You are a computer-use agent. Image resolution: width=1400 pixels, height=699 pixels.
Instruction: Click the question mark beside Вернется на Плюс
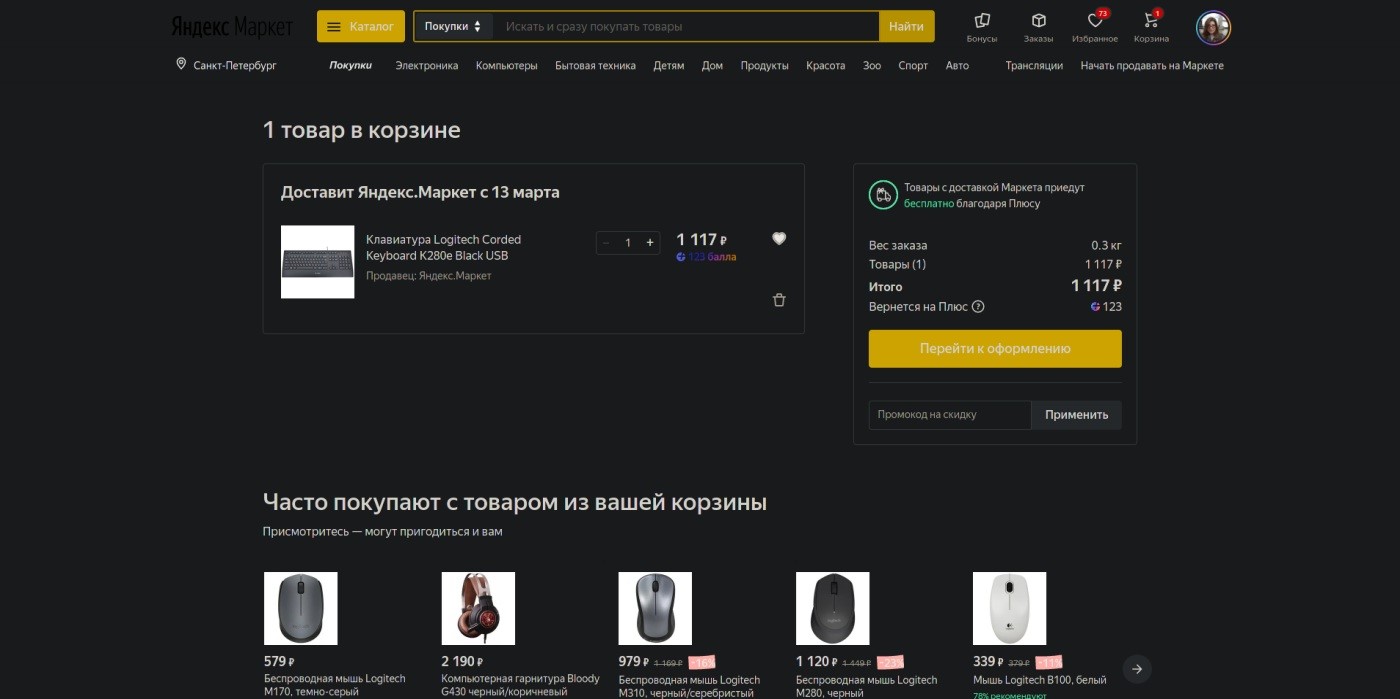click(978, 307)
